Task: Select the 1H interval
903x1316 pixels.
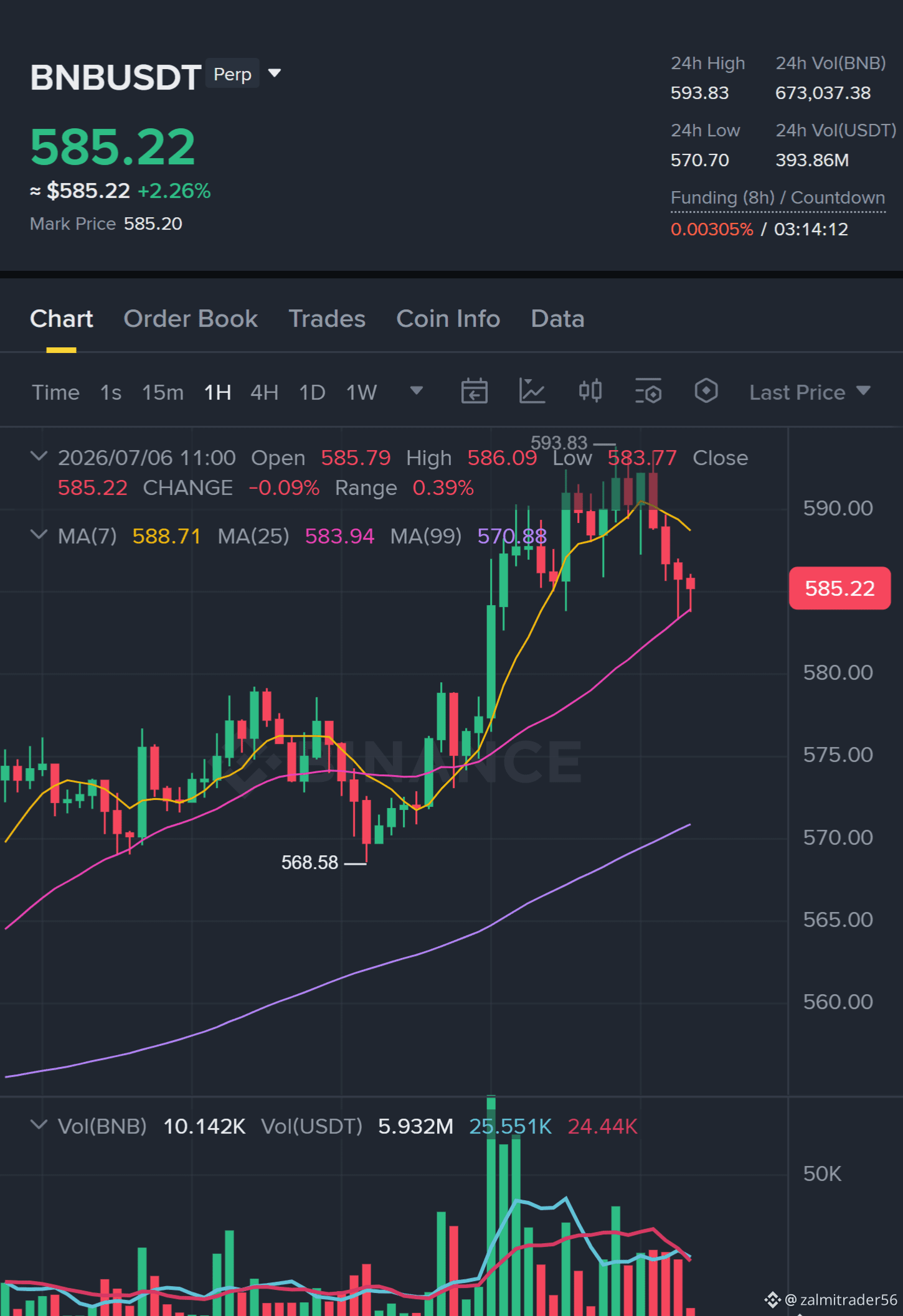Action: (x=218, y=392)
